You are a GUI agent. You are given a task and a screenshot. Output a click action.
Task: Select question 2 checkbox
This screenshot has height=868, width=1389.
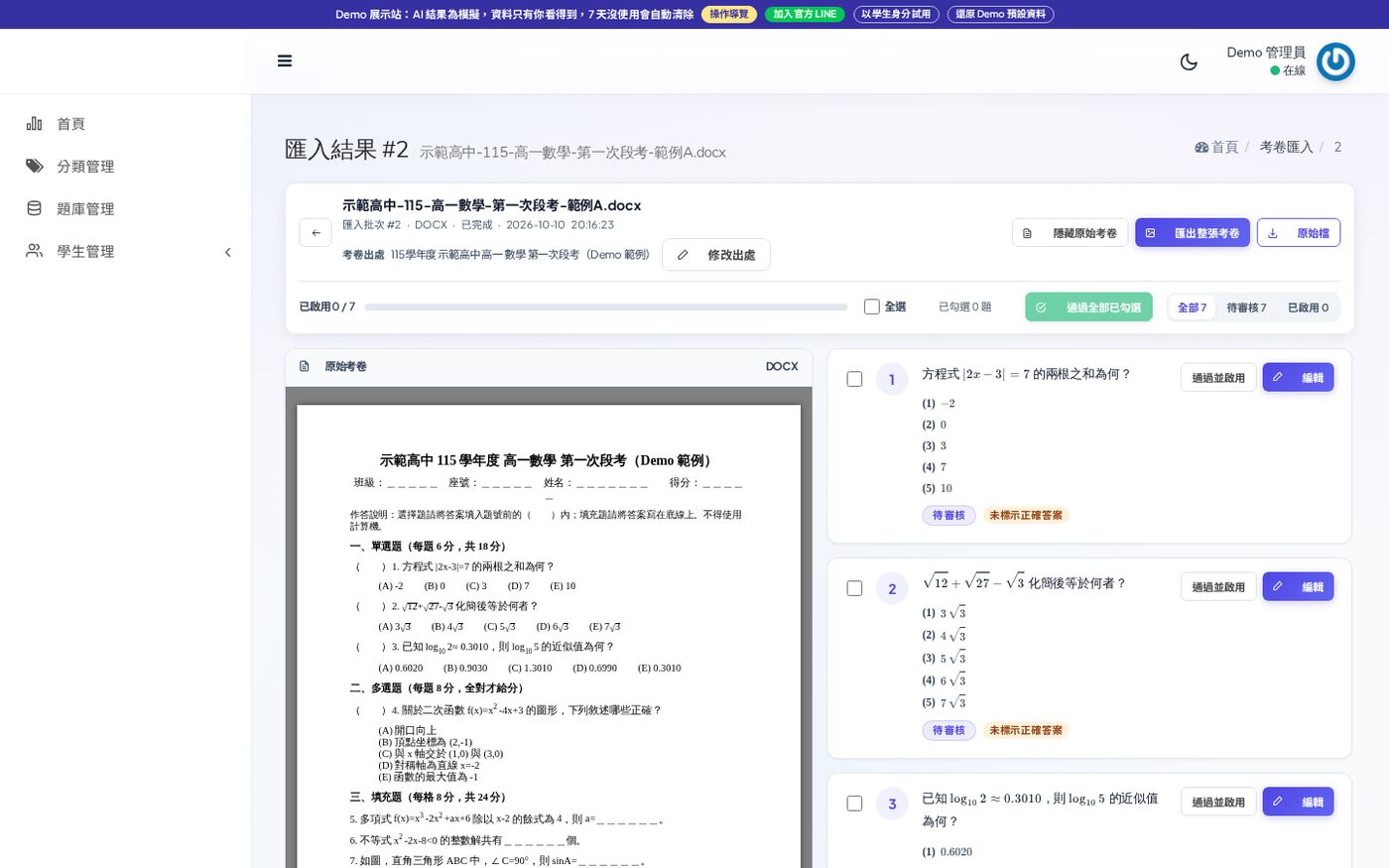pos(854,588)
